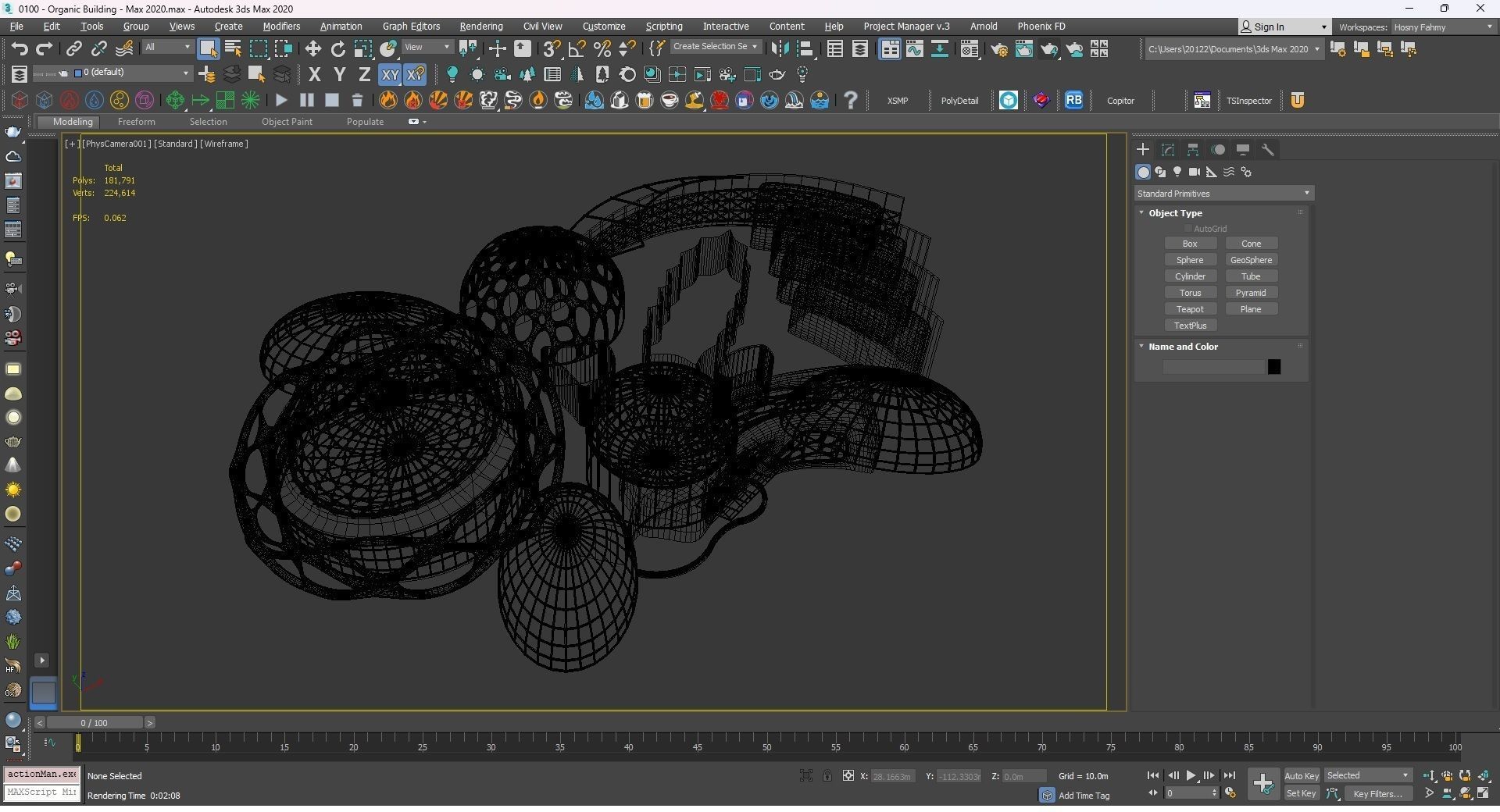Screen dimensions: 1500x812
Task: Select the Select and Rotate tool
Action: tap(337, 49)
